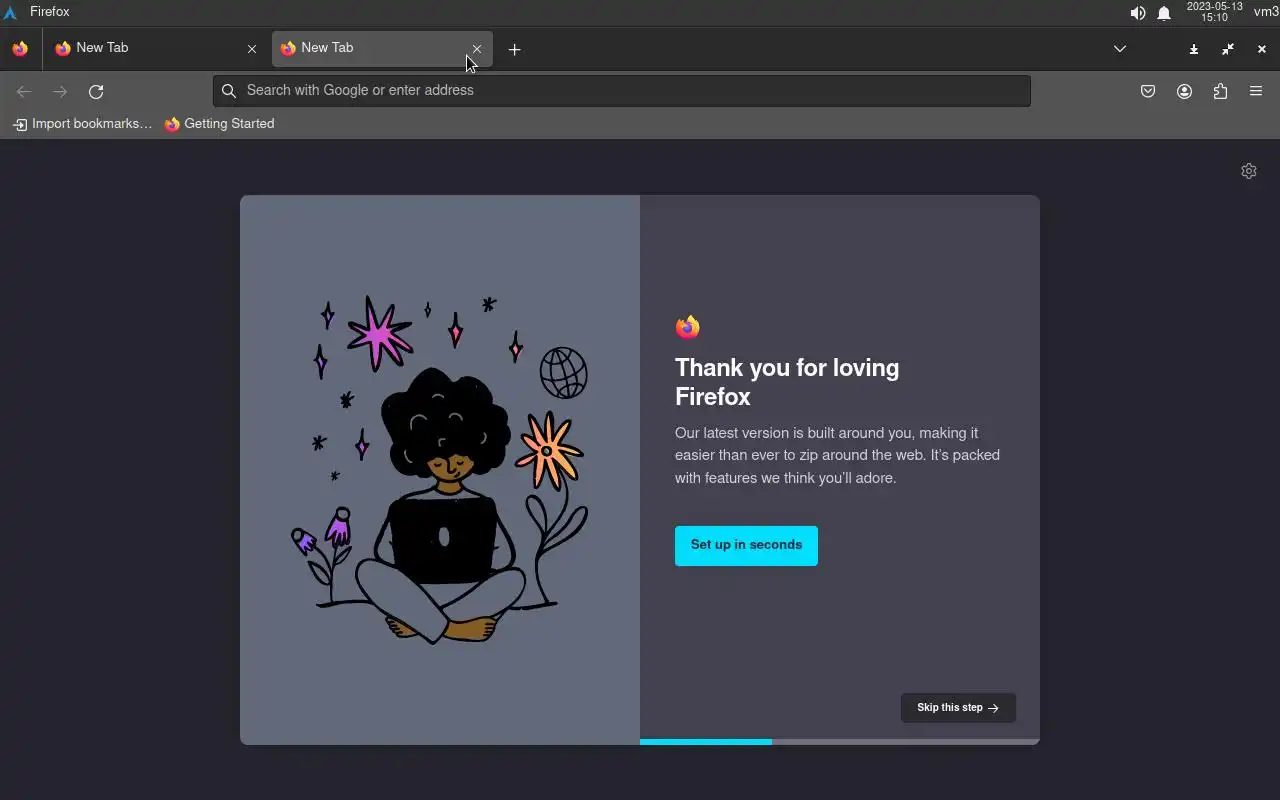The height and width of the screenshot is (800, 1280).
Task: Click the vm3 user label
Action: point(1266,12)
